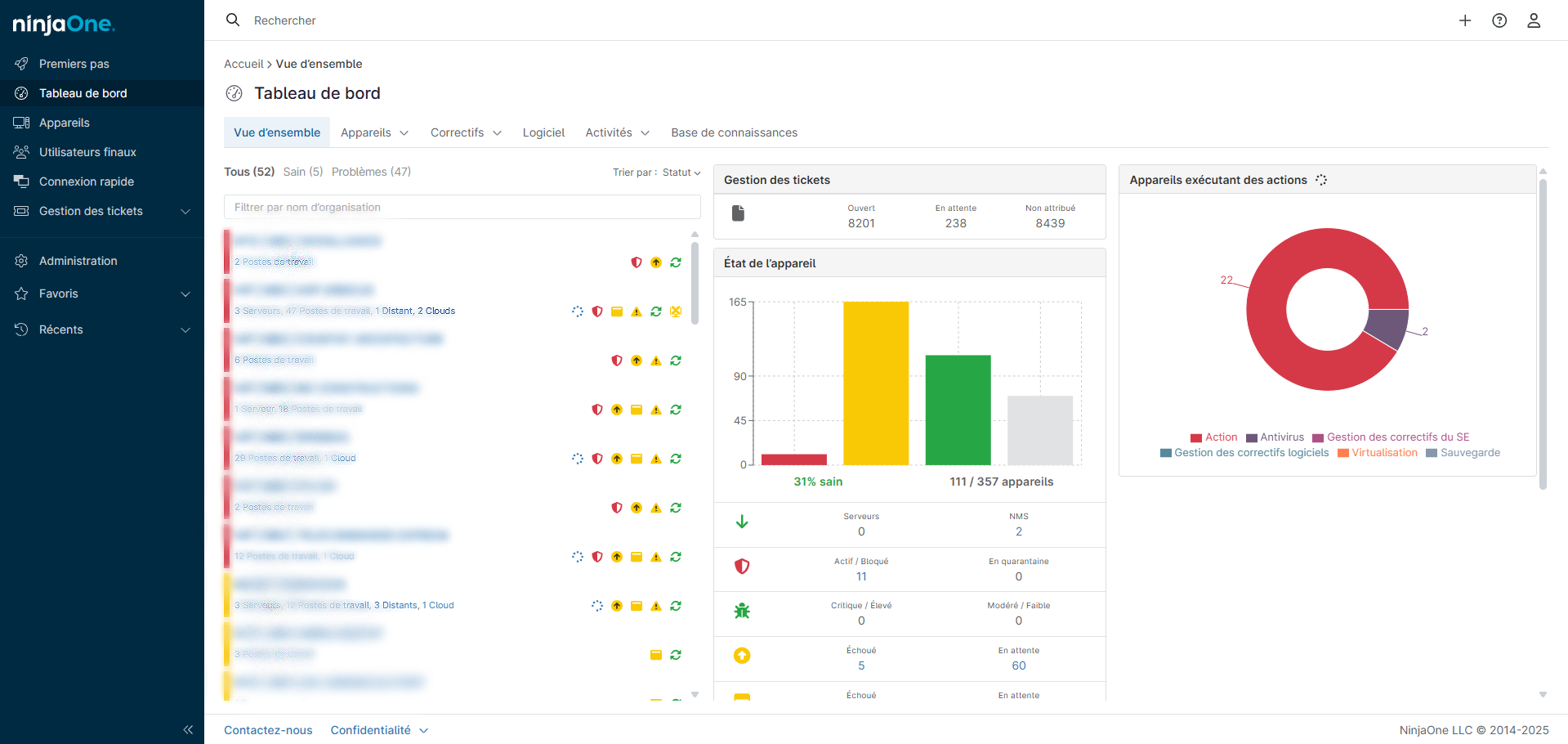
Task: Toggle the Action legend entry in chart
Action: pyautogui.click(x=1213, y=437)
